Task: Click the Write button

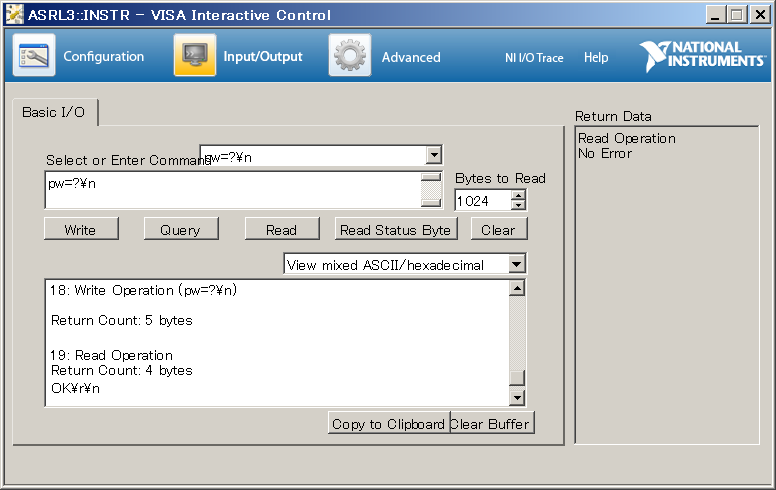Action: point(81,229)
